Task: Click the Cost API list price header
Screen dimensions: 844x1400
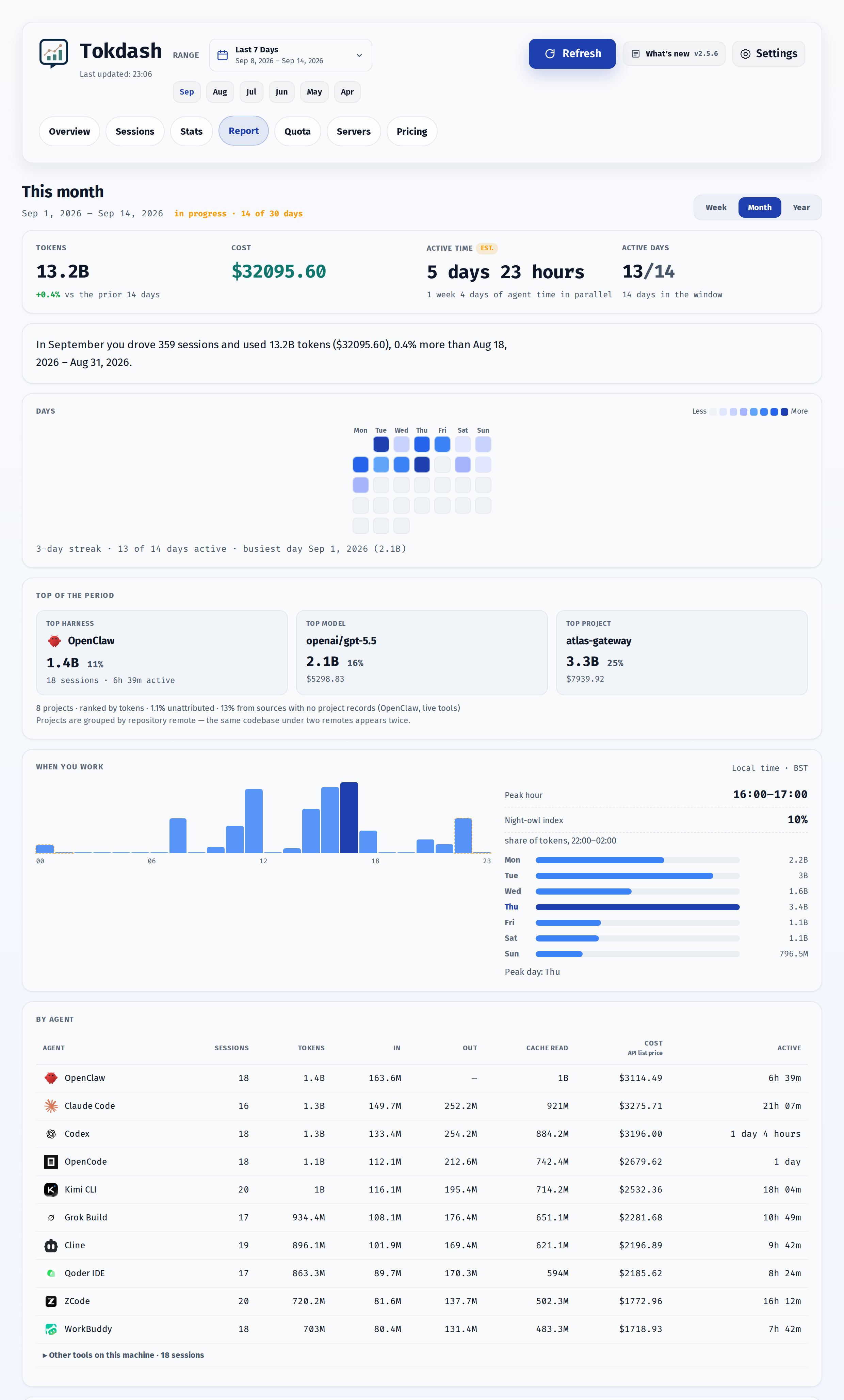Action: tap(645, 1048)
